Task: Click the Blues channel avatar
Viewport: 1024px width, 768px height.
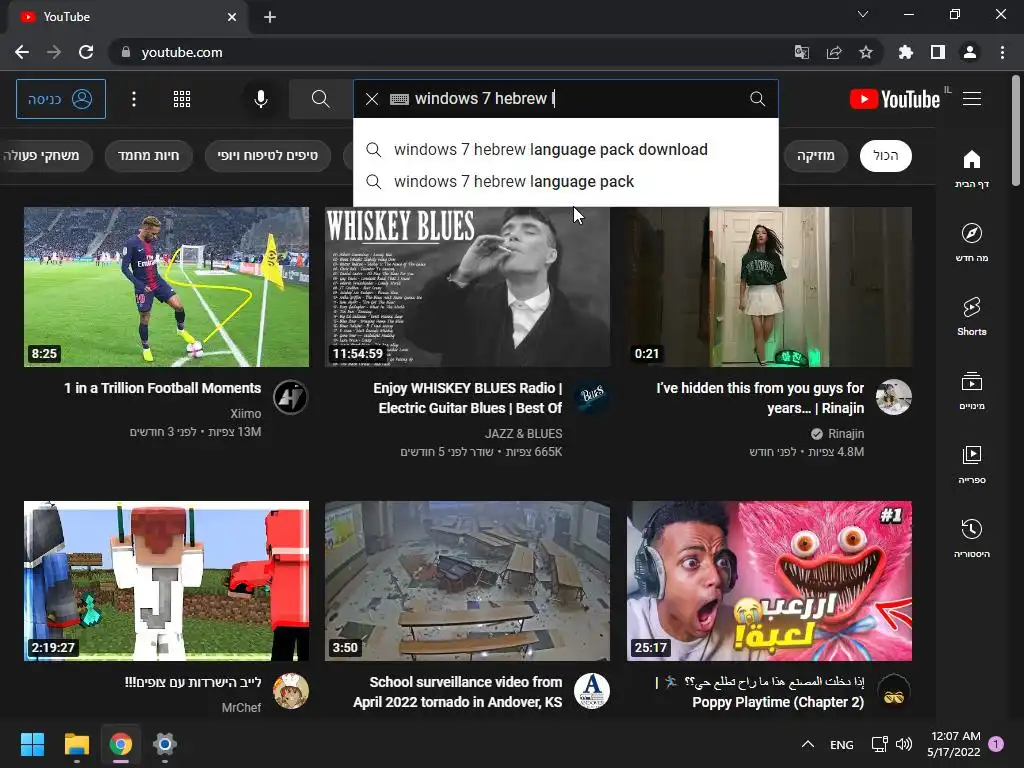Action: (592, 397)
